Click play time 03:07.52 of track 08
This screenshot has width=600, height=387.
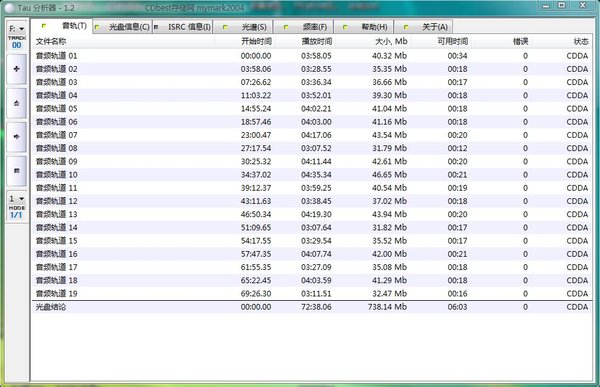(316, 148)
